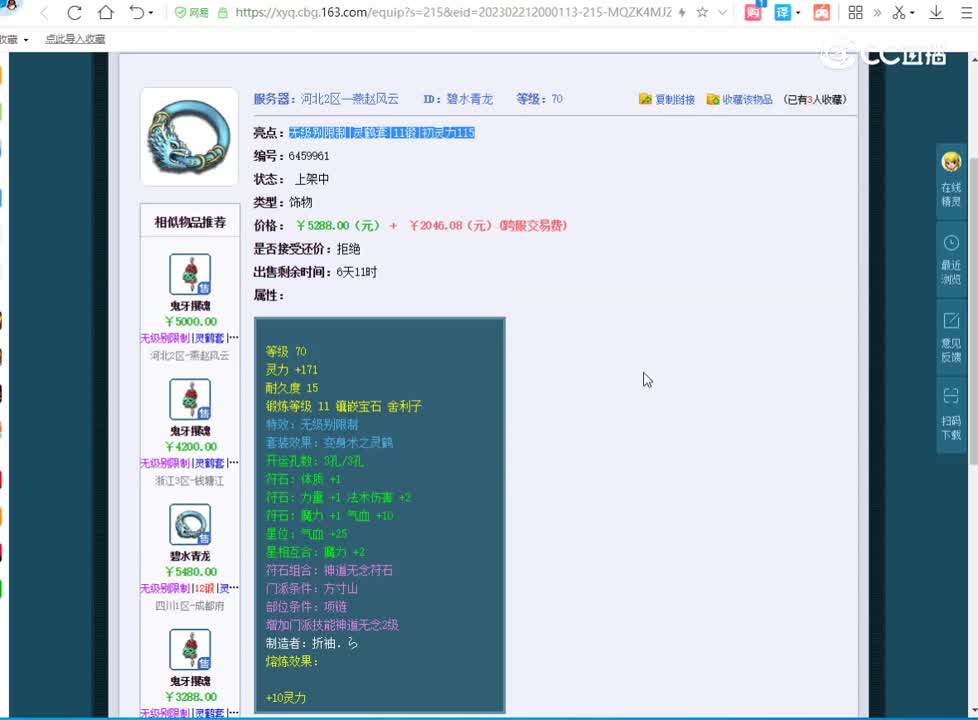978x720 pixels.
Task: Click +10灵力 smelting effect text
Action: (x=286, y=698)
